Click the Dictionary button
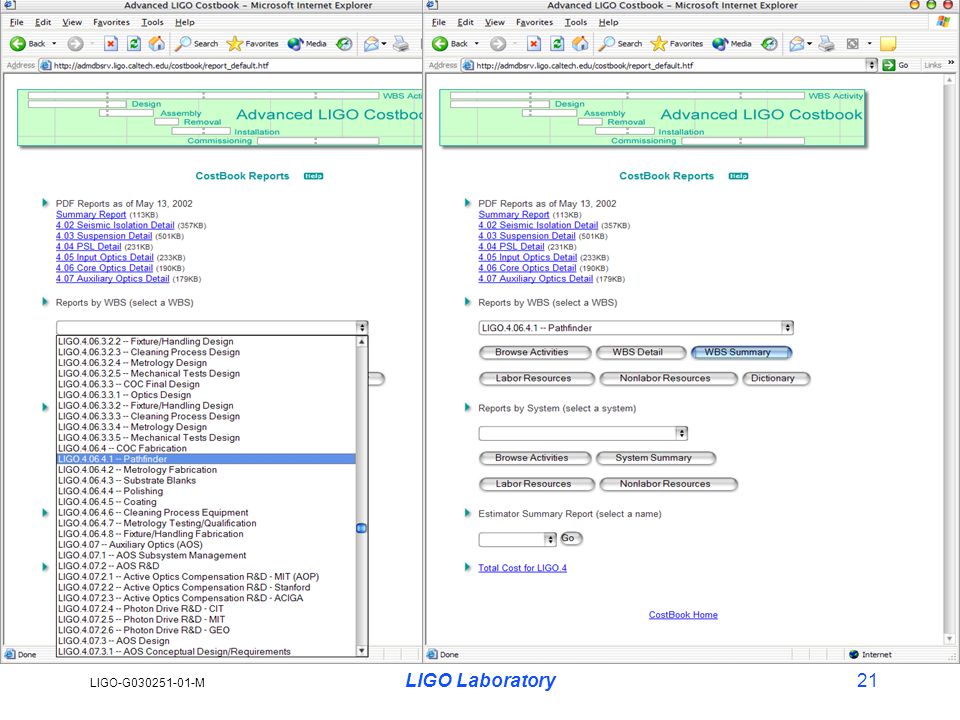 (776, 379)
